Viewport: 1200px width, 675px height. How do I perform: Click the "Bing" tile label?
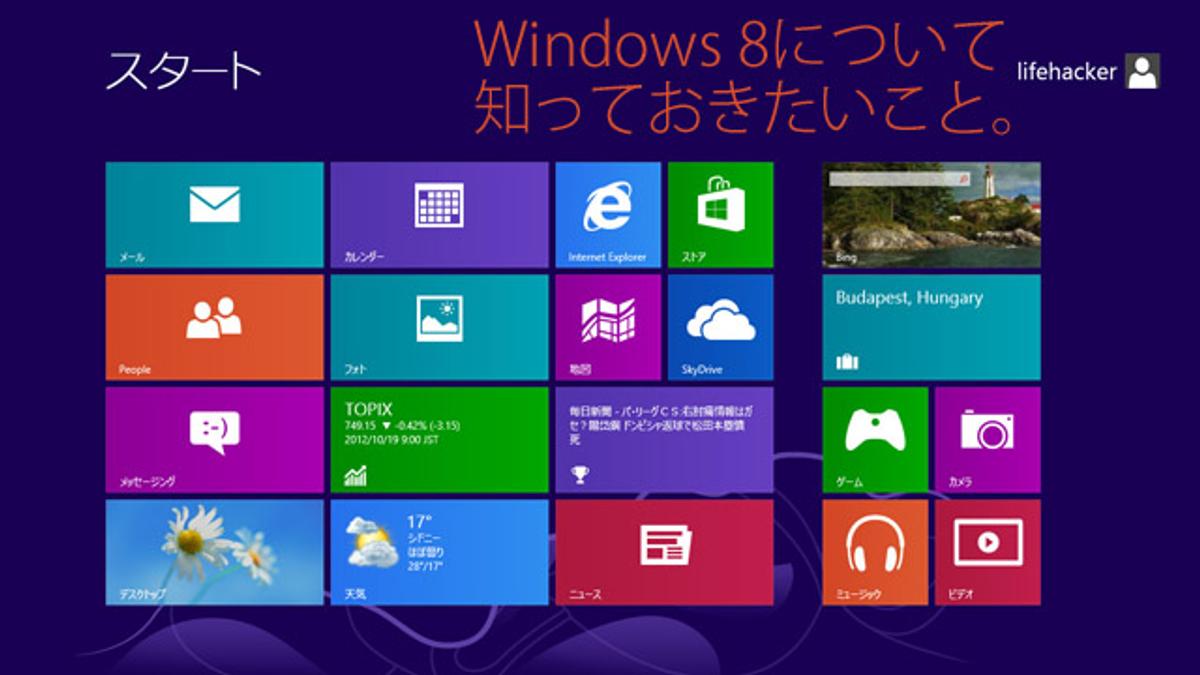pos(845,257)
